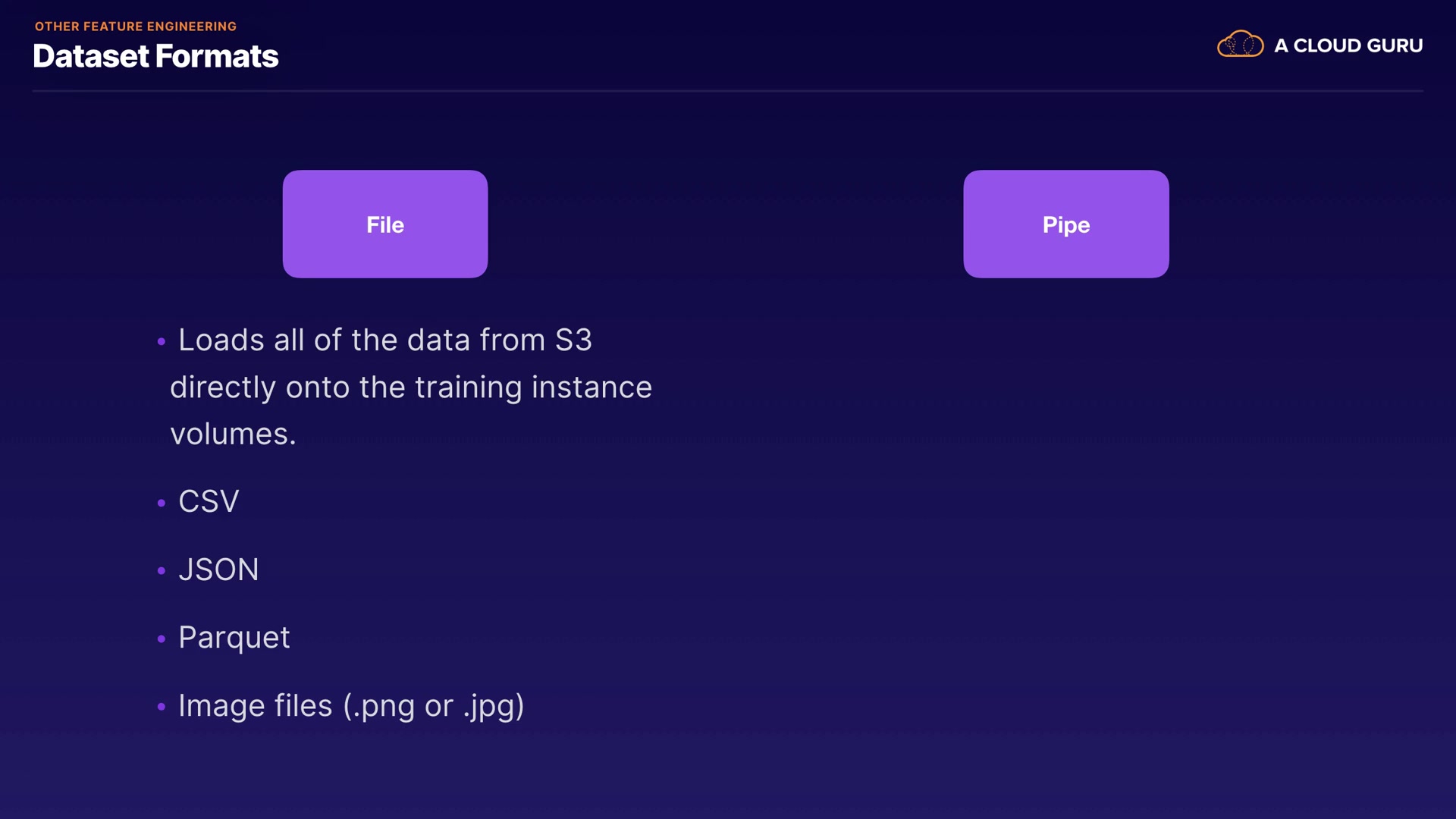1456x819 pixels.
Task: Select the File box
Action: click(x=385, y=224)
